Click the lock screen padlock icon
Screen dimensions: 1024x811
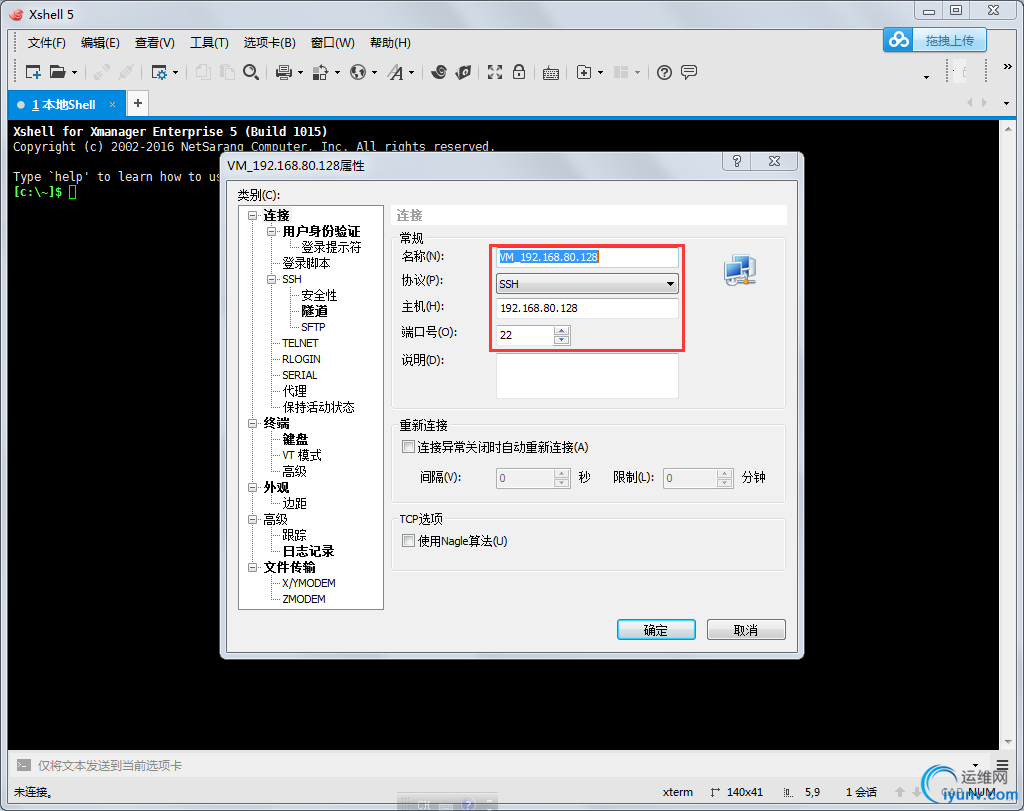click(519, 72)
